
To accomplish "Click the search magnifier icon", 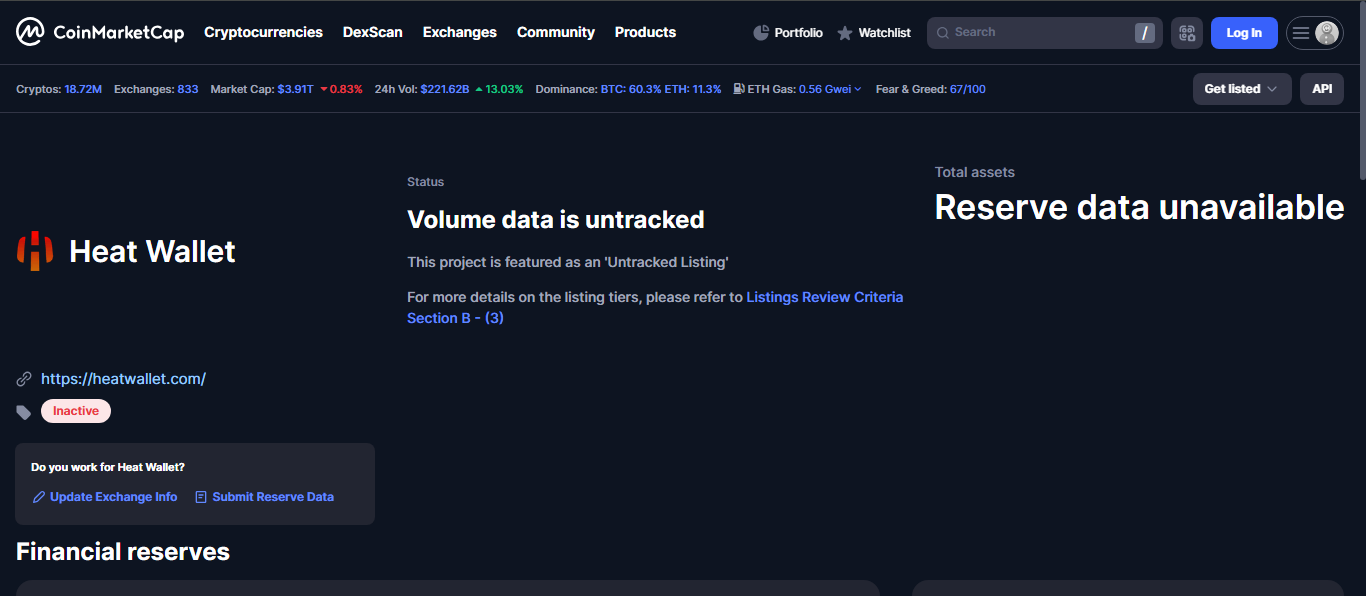I will click(942, 33).
